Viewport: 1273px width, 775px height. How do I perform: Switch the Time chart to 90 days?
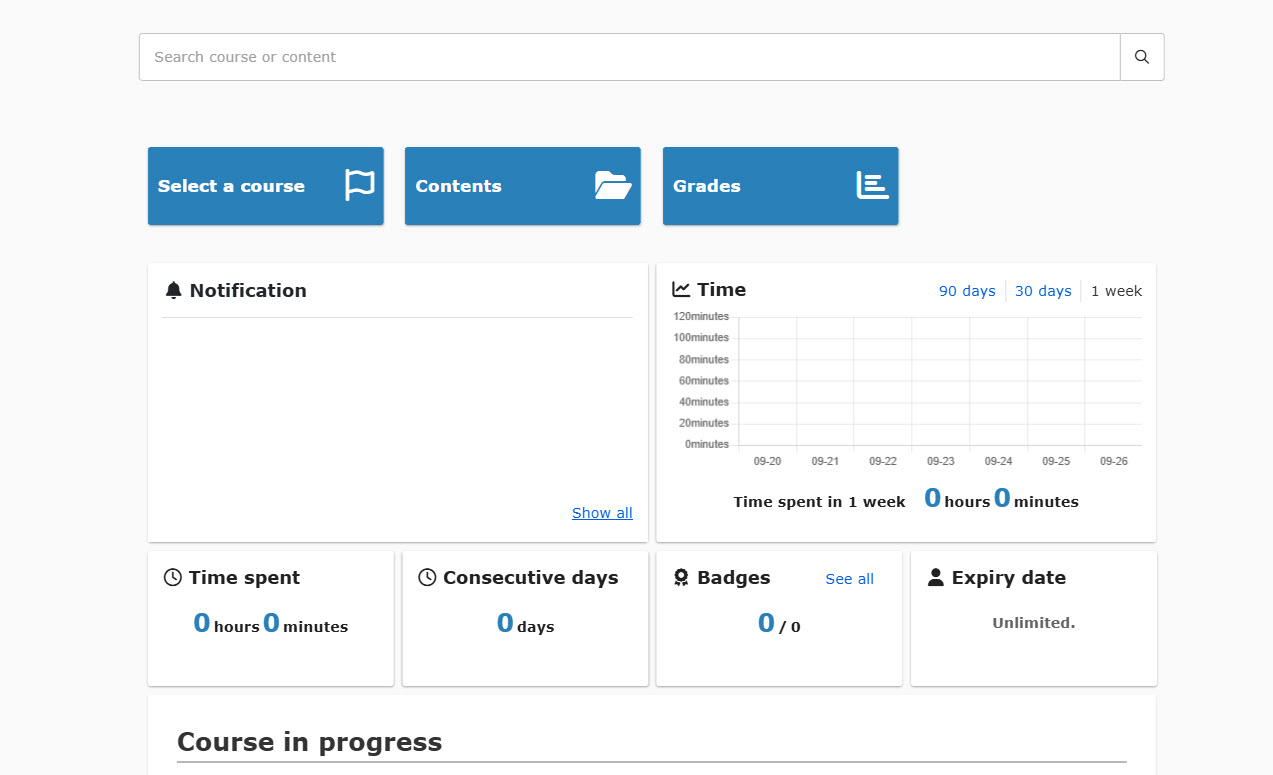[x=967, y=291]
